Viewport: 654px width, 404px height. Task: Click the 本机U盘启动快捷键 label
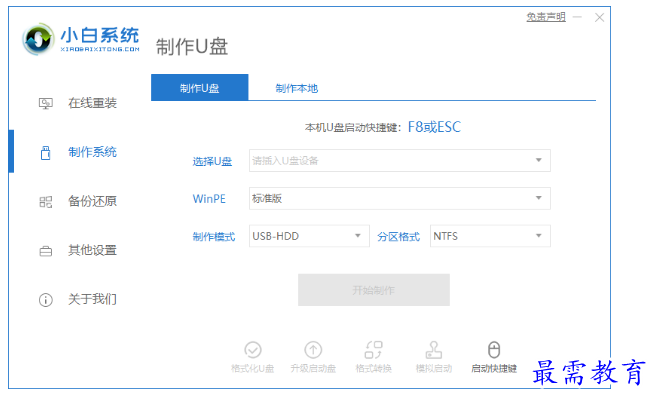(x=351, y=128)
